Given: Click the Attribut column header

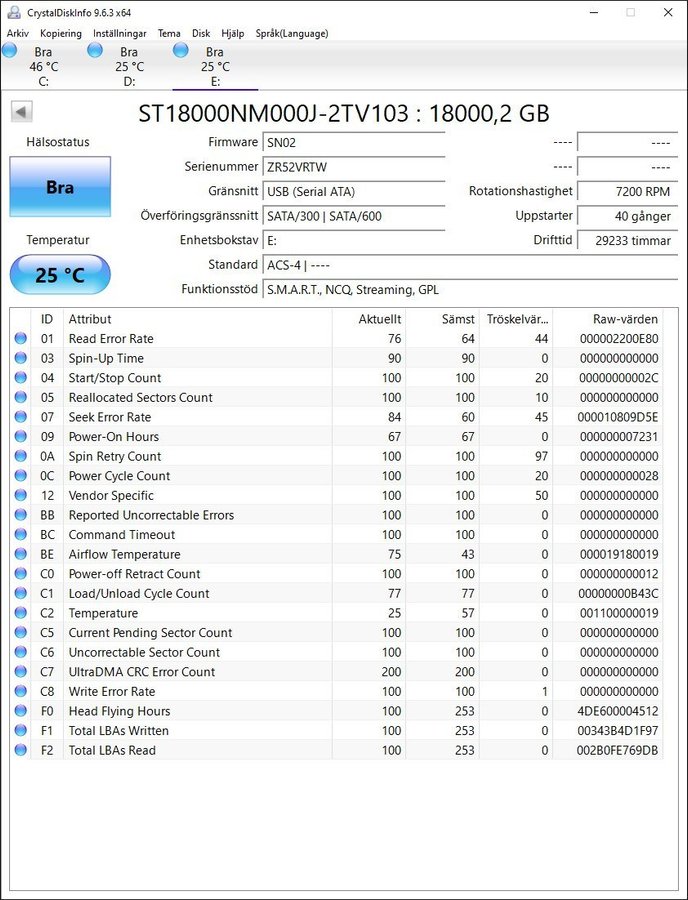Looking at the screenshot, I should [x=90, y=319].
